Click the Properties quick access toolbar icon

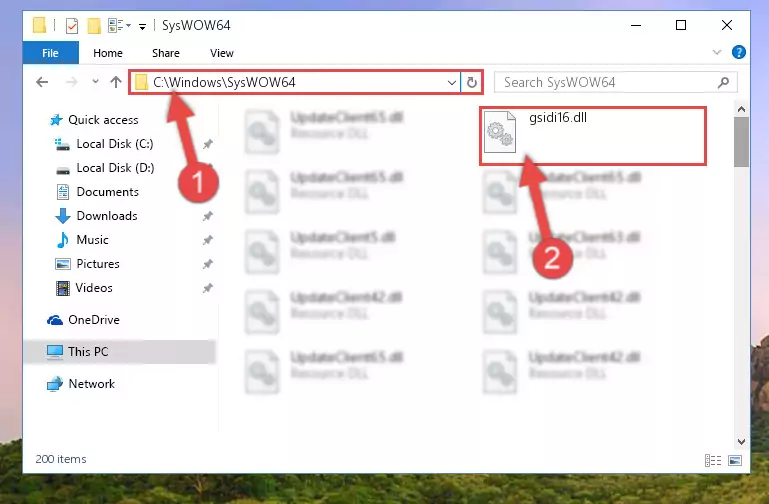click(72, 25)
